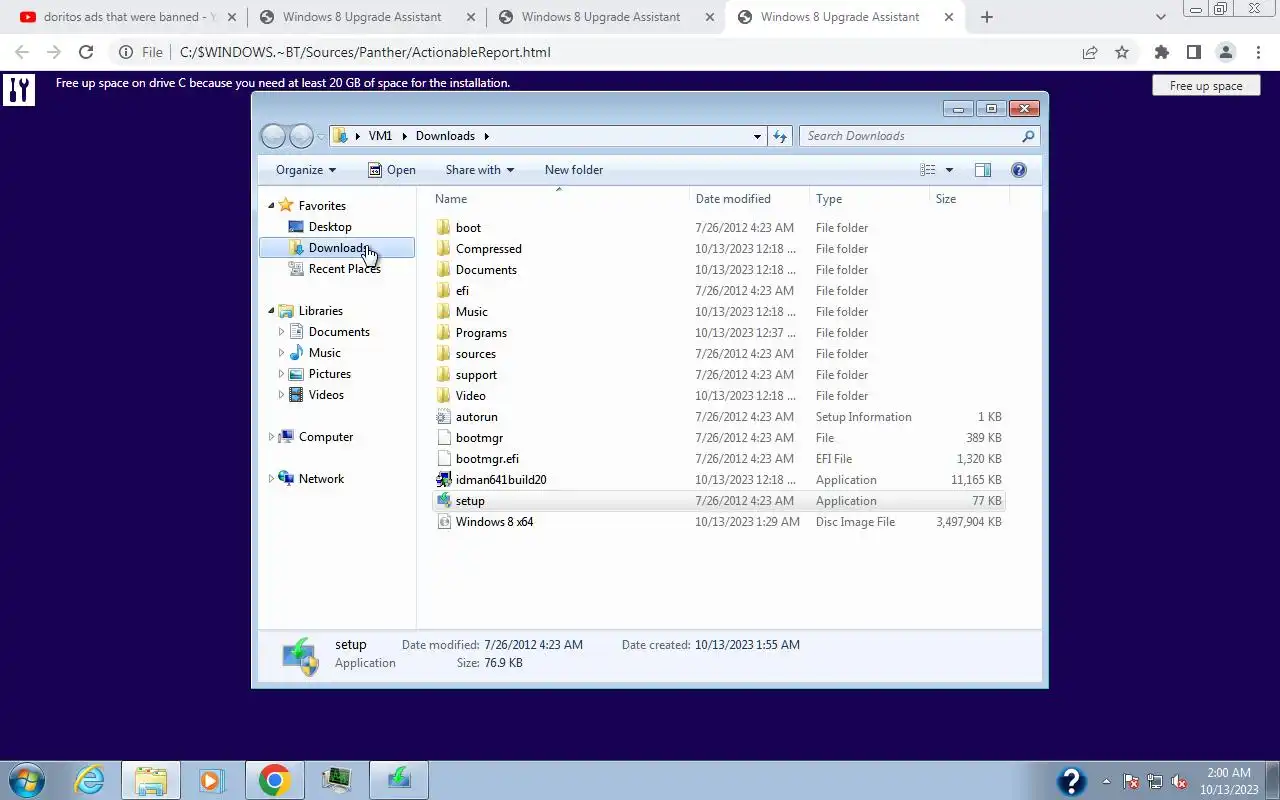
Task: Expand Computer in navigation pane
Action: click(x=271, y=437)
